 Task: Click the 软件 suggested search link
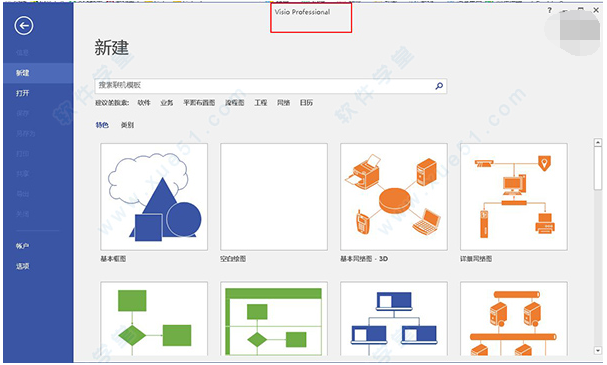click(x=144, y=103)
